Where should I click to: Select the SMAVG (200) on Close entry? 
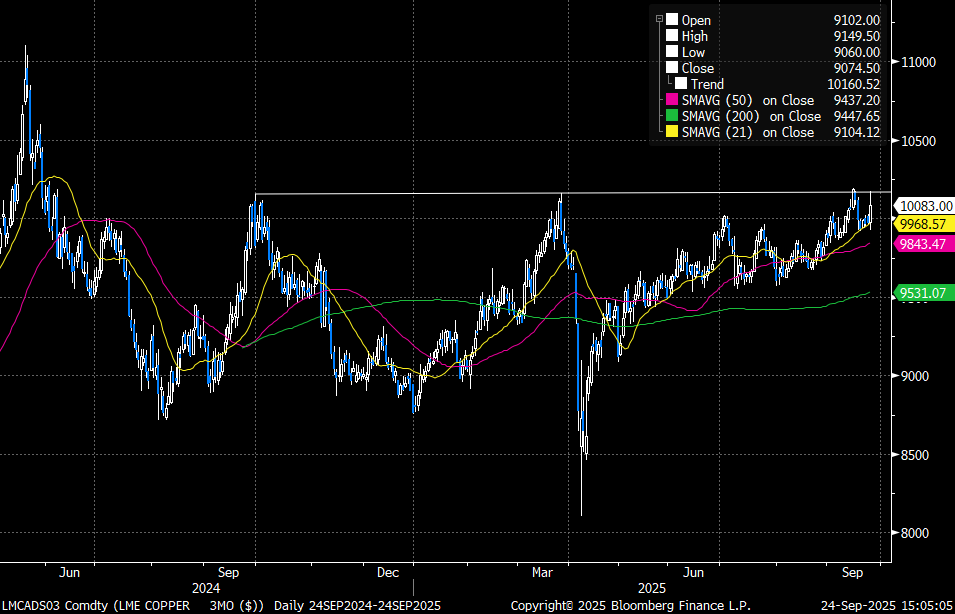750,116
